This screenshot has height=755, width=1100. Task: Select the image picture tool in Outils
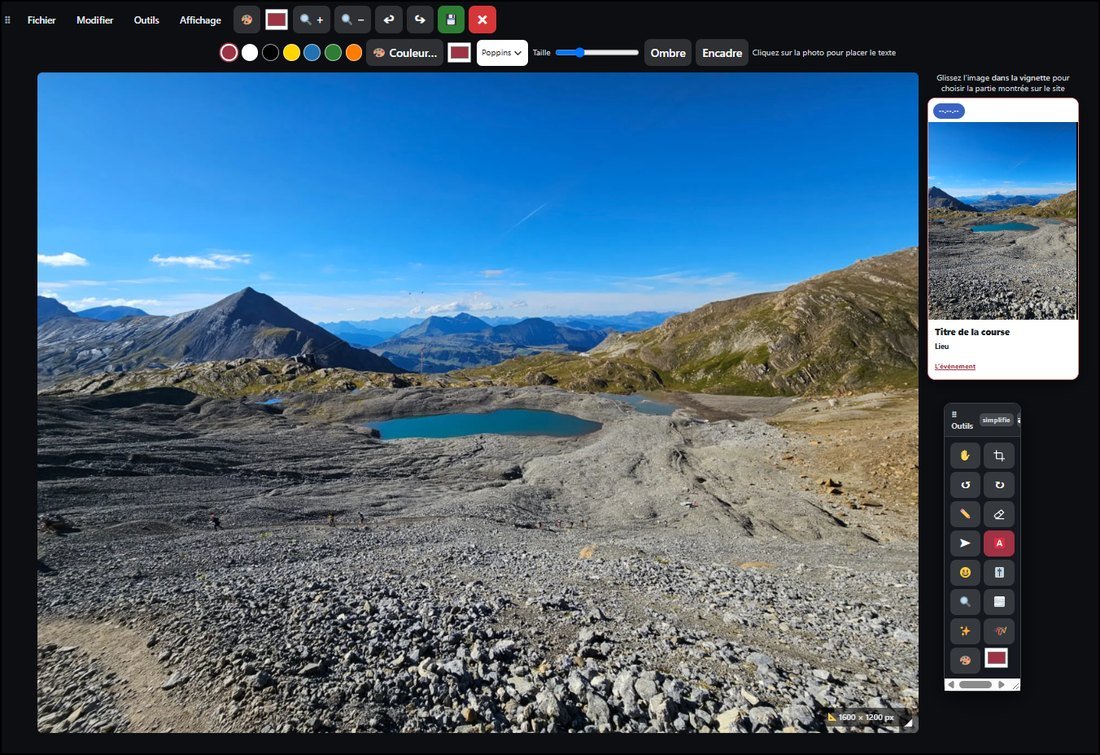(999, 601)
